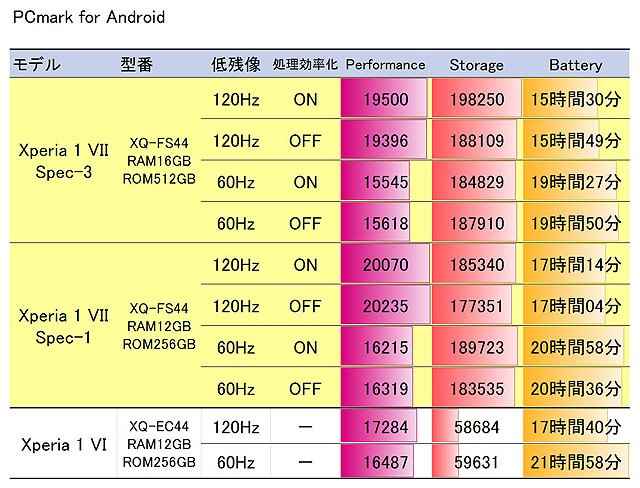Click 'OFF' in the 19396 row

point(305,141)
